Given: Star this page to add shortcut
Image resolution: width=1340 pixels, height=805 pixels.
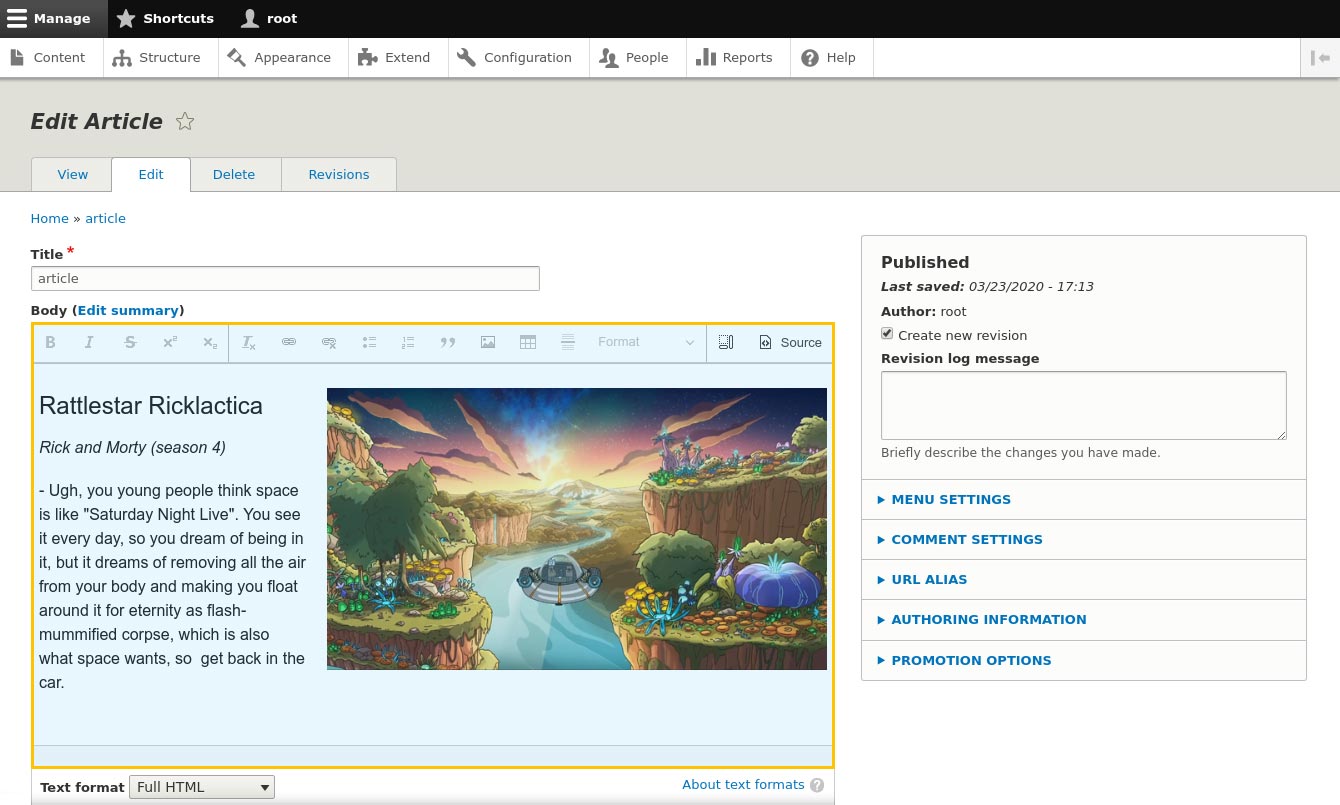Looking at the screenshot, I should pos(185,122).
